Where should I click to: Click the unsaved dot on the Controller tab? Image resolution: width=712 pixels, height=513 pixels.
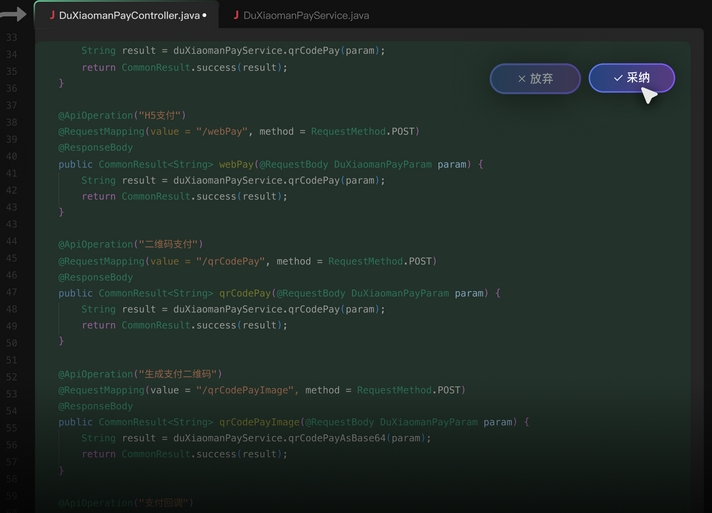tap(205, 16)
